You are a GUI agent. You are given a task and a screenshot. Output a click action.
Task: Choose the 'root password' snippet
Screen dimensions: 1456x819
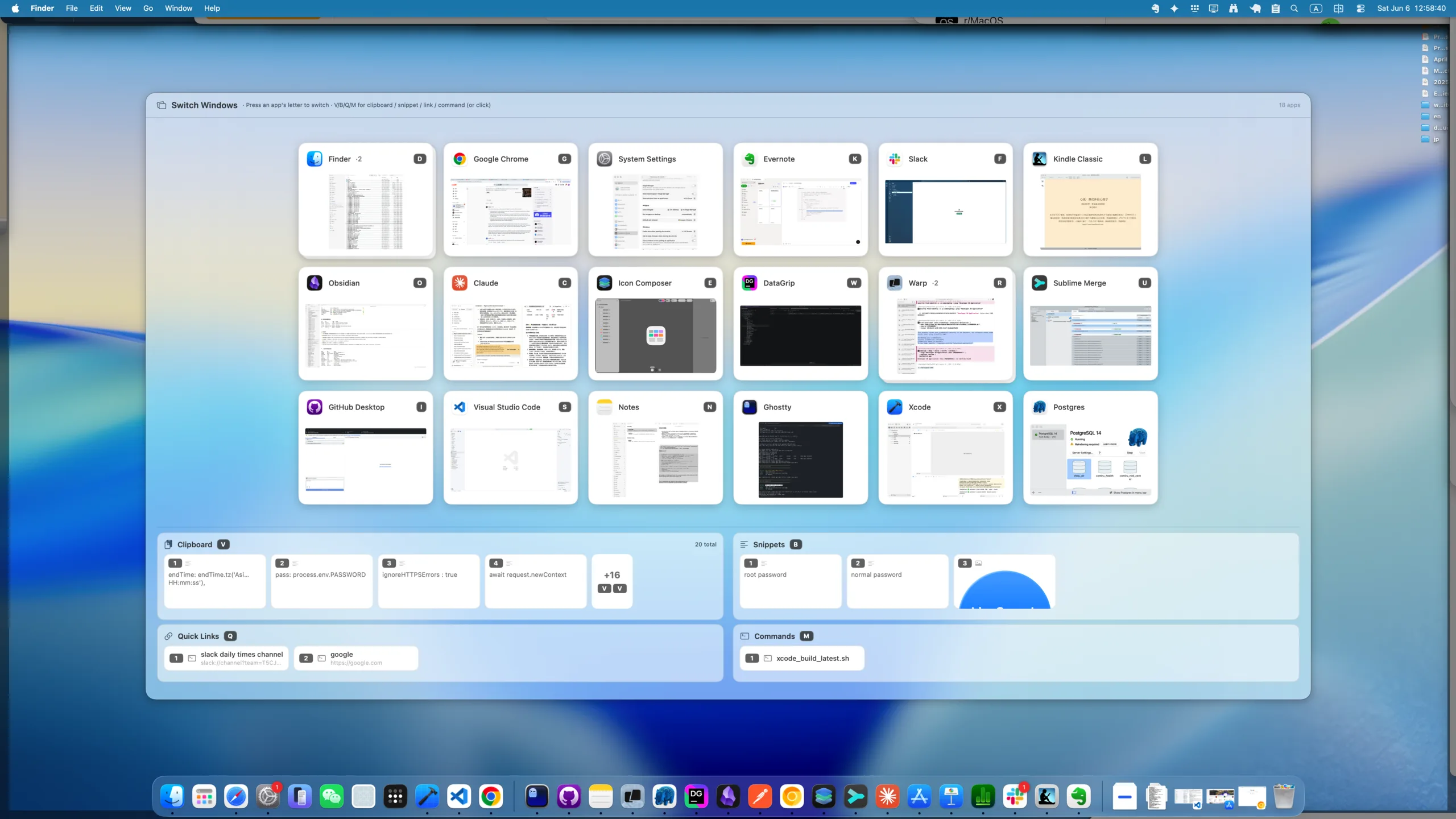tap(790, 581)
